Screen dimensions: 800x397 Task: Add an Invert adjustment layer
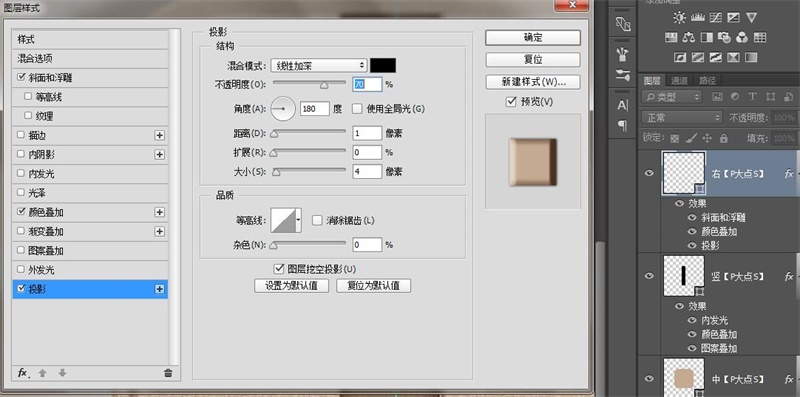click(x=680, y=57)
